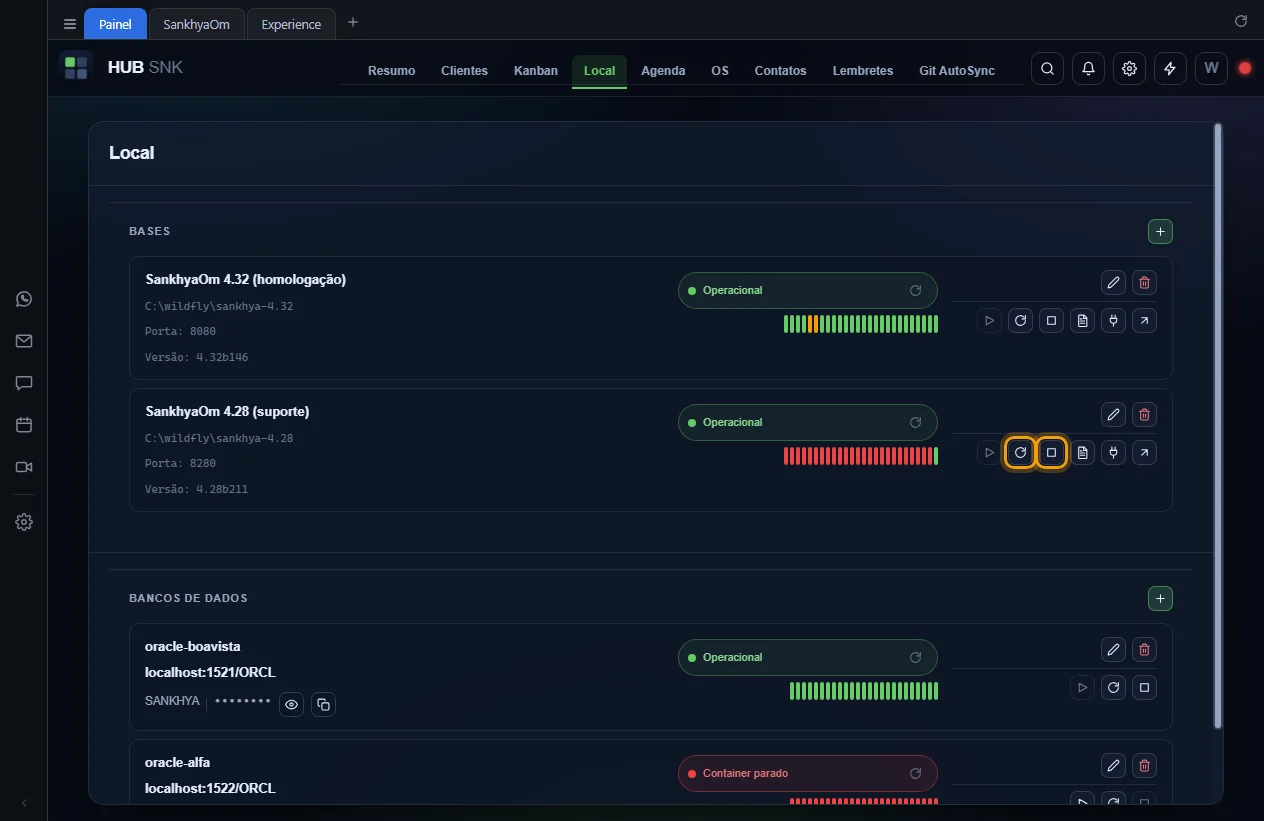Image resolution: width=1264 pixels, height=821 pixels.
Task: Open SankhyaOm 4.32 via the external arrow icon
Action: pos(1145,321)
